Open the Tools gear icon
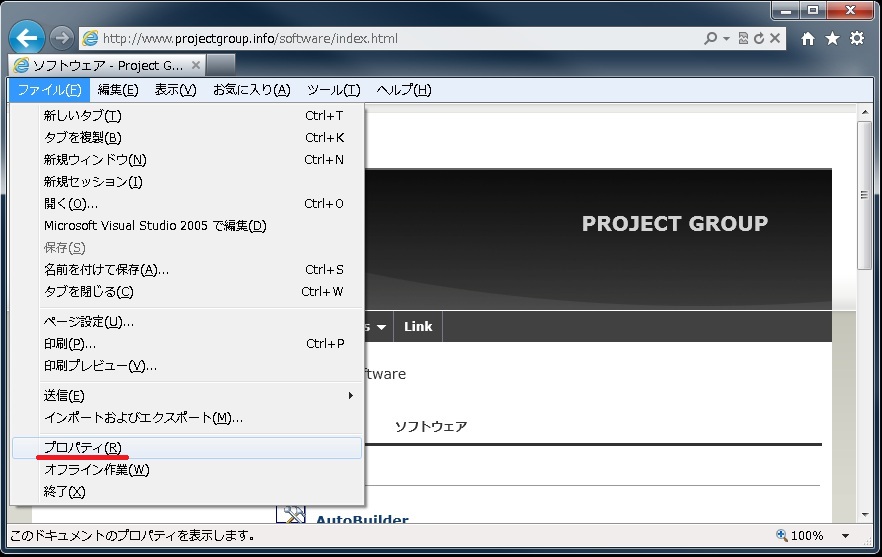The image size is (882, 557). coord(857,39)
